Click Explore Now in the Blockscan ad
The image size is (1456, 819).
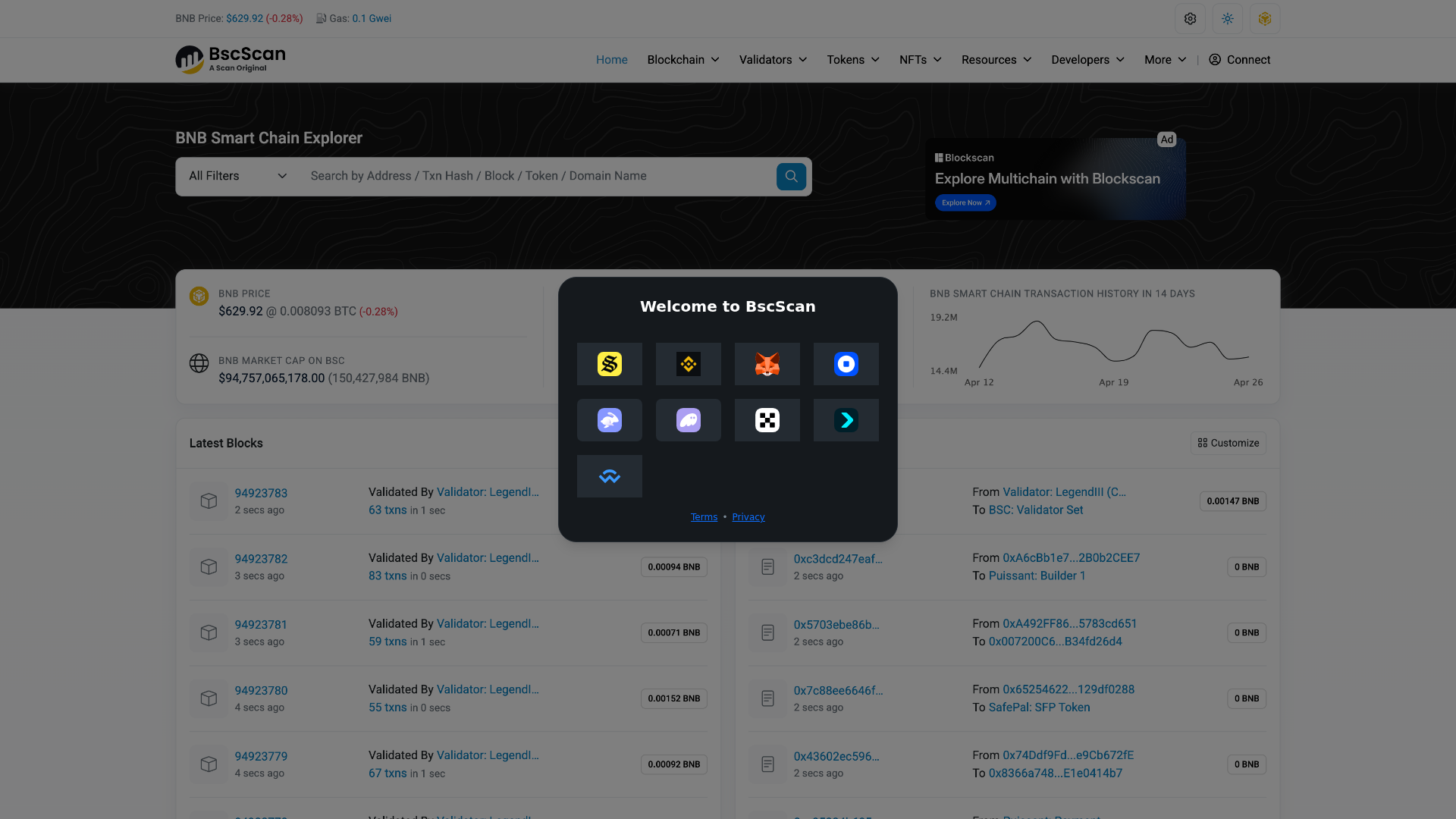tap(965, 202)
